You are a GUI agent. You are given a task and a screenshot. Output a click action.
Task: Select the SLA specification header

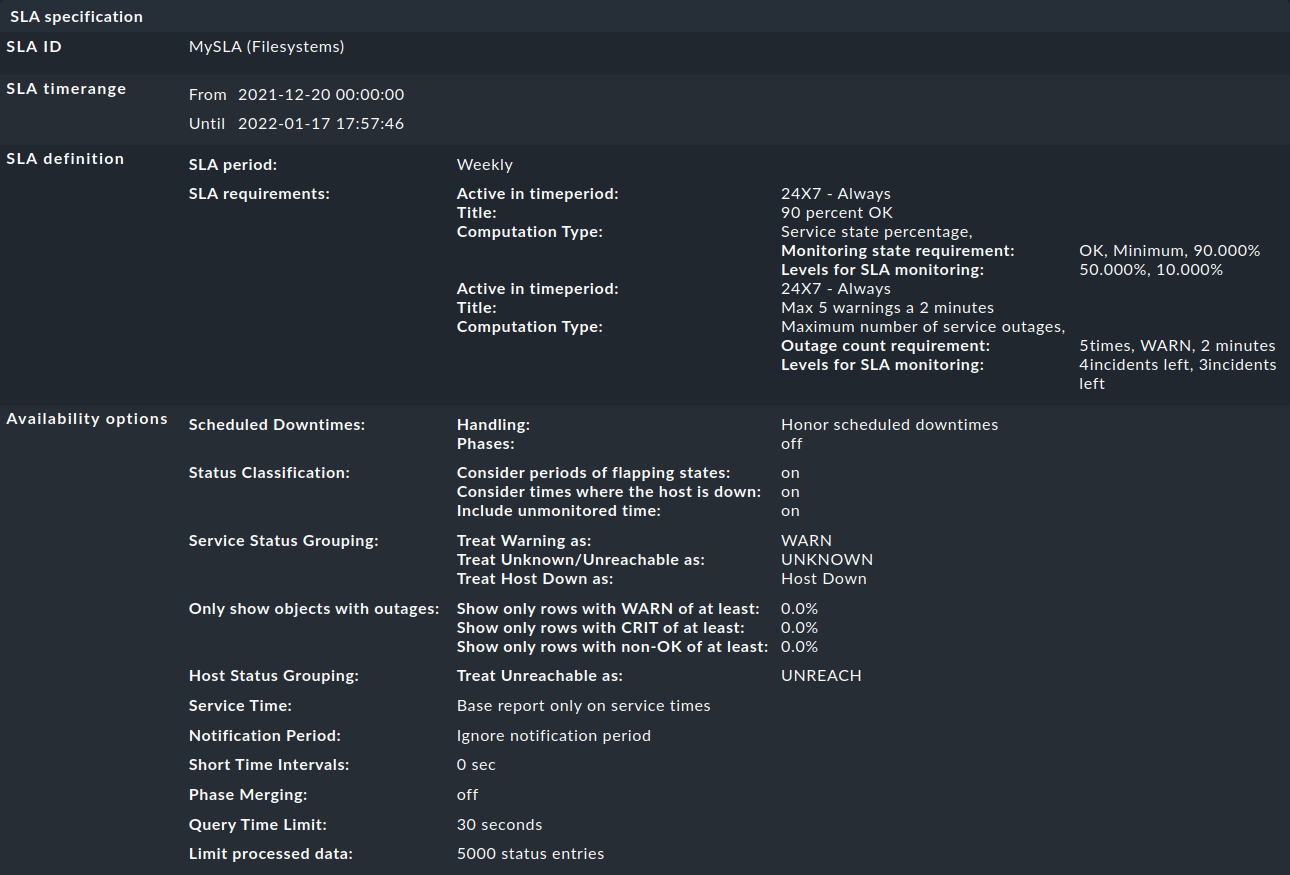click(x=73, y=16)
